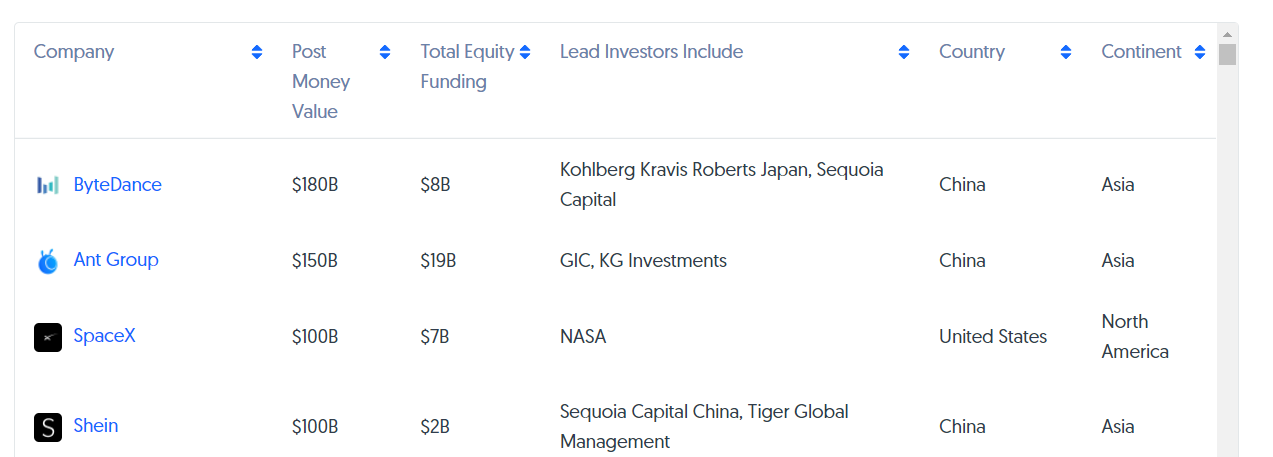Sort by Country column arrows

[1066, 52]
